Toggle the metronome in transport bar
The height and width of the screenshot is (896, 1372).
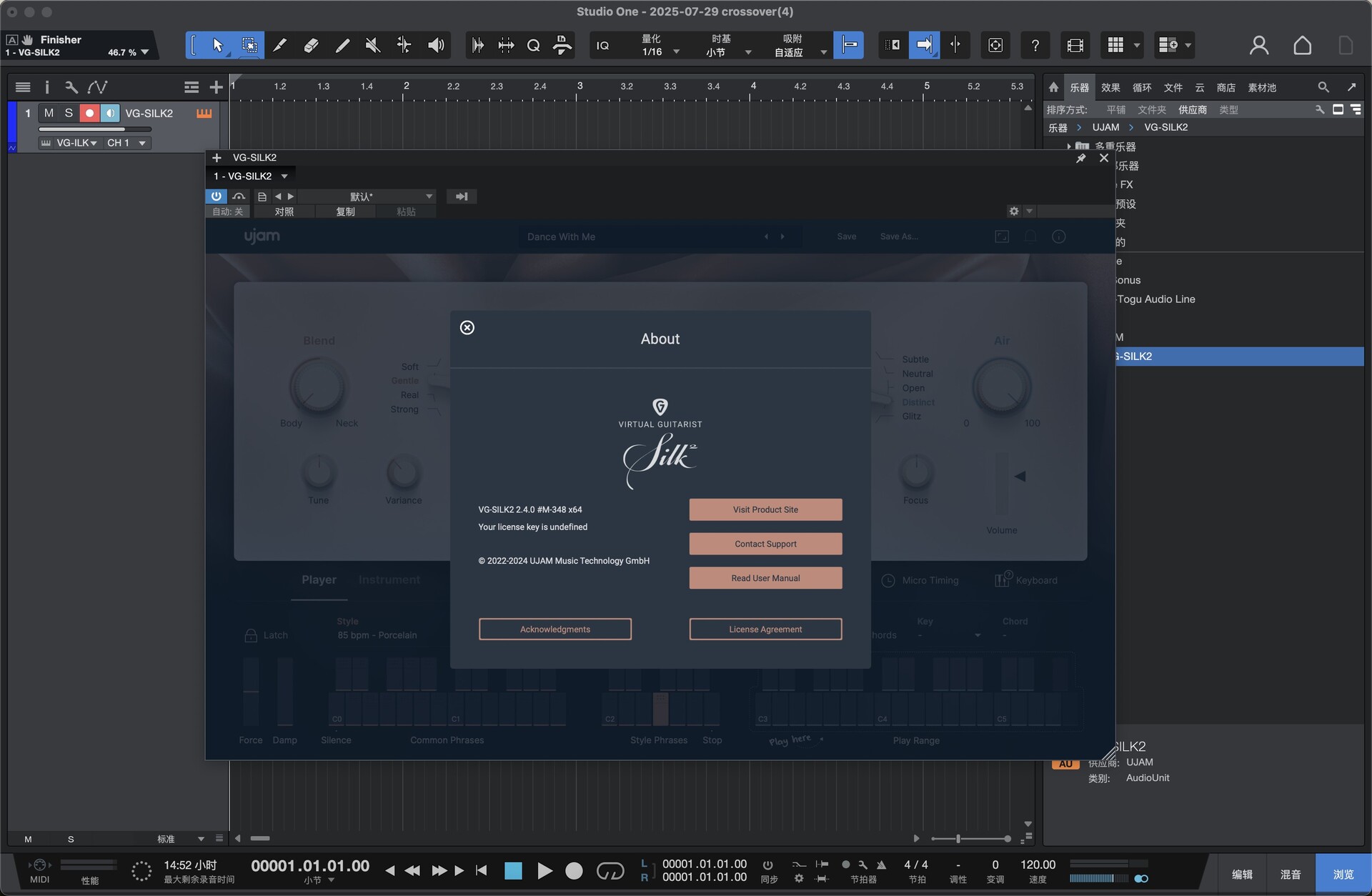click(881, 865)
